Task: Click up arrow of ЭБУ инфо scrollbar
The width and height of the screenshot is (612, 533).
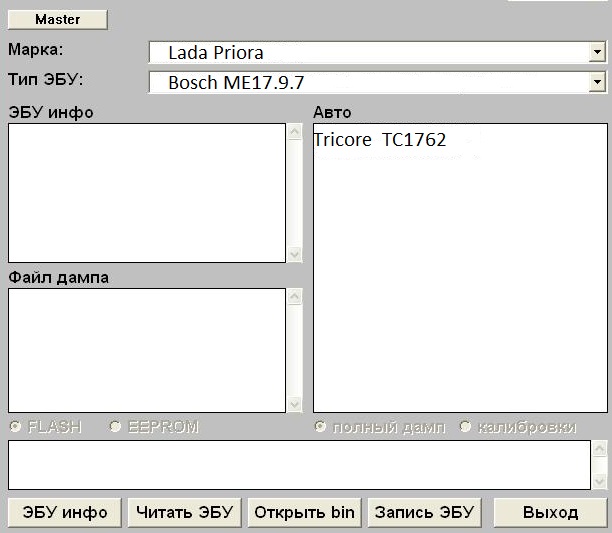Action: 295,131
